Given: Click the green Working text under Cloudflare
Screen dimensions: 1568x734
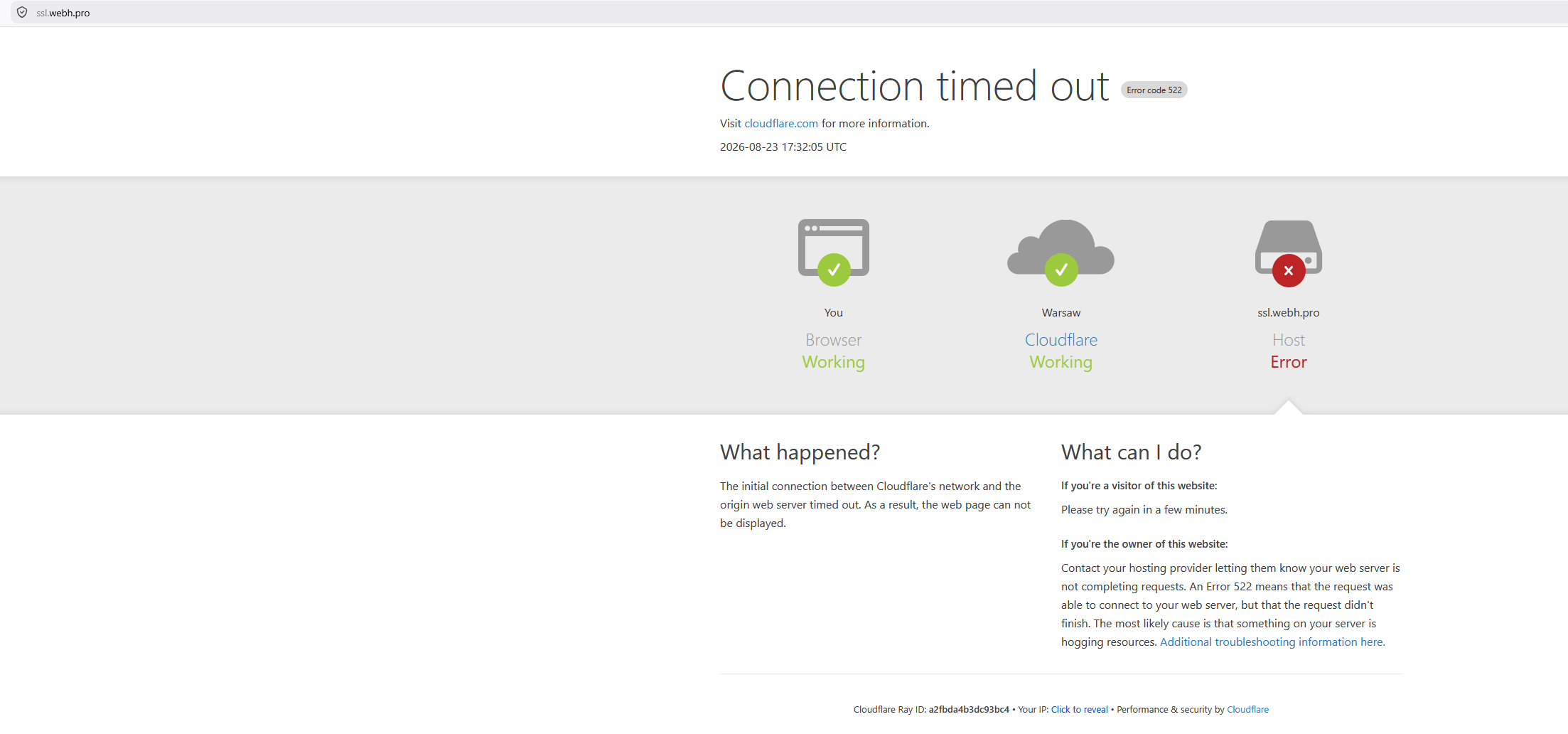Looking at the screenshot, I should (x=1061, y=363).
